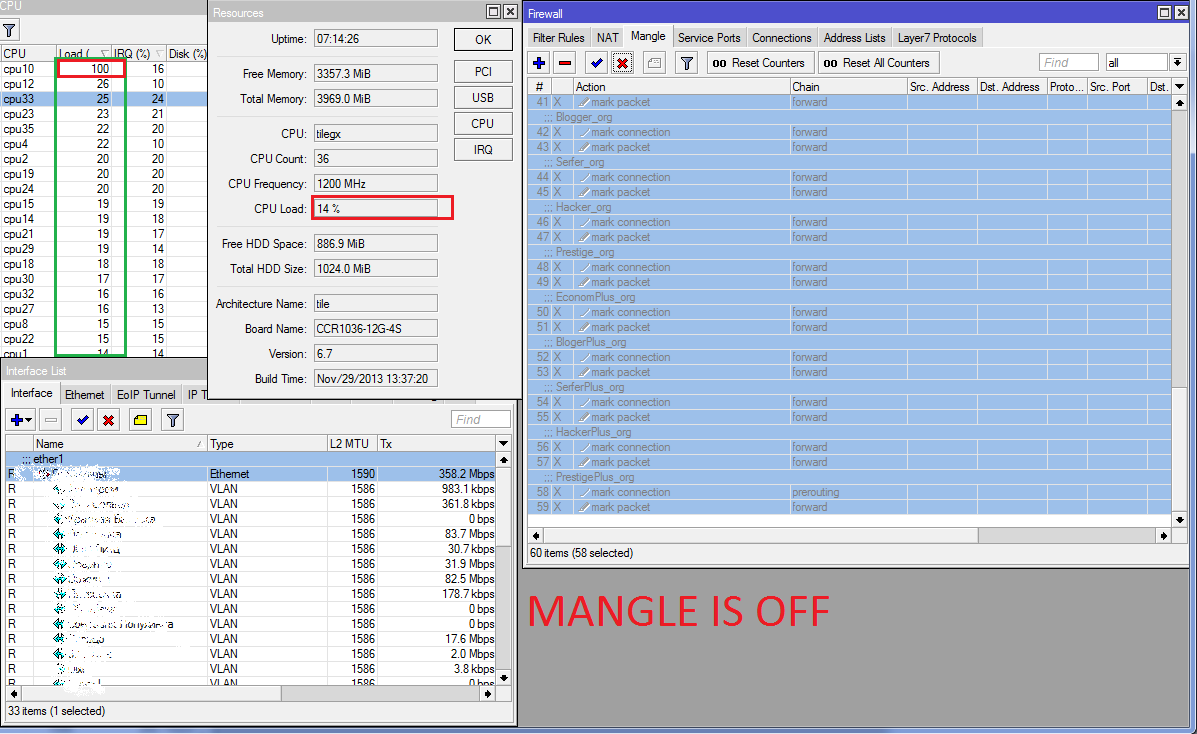Click the yellow comment icon in Interface List
1197x734 pixels.
(x=140, y=420)
